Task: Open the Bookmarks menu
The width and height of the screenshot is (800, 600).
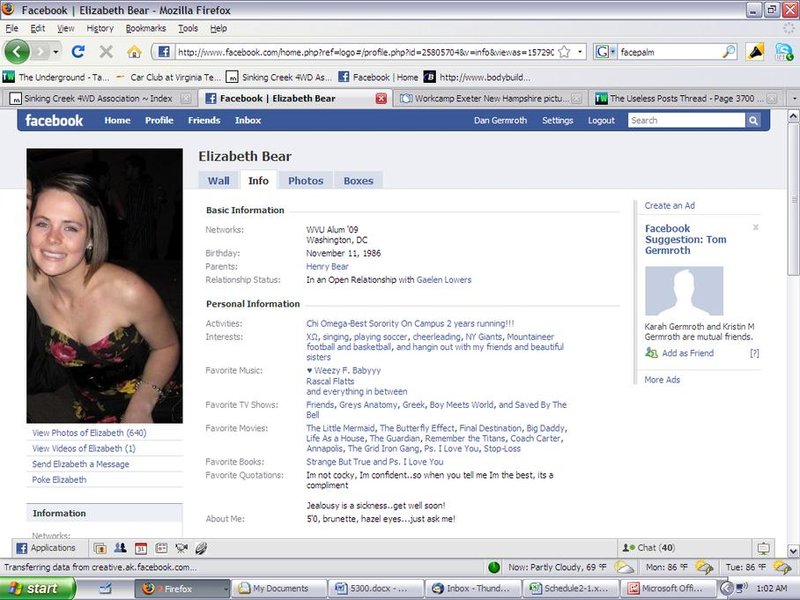Action: coord(146,29)
